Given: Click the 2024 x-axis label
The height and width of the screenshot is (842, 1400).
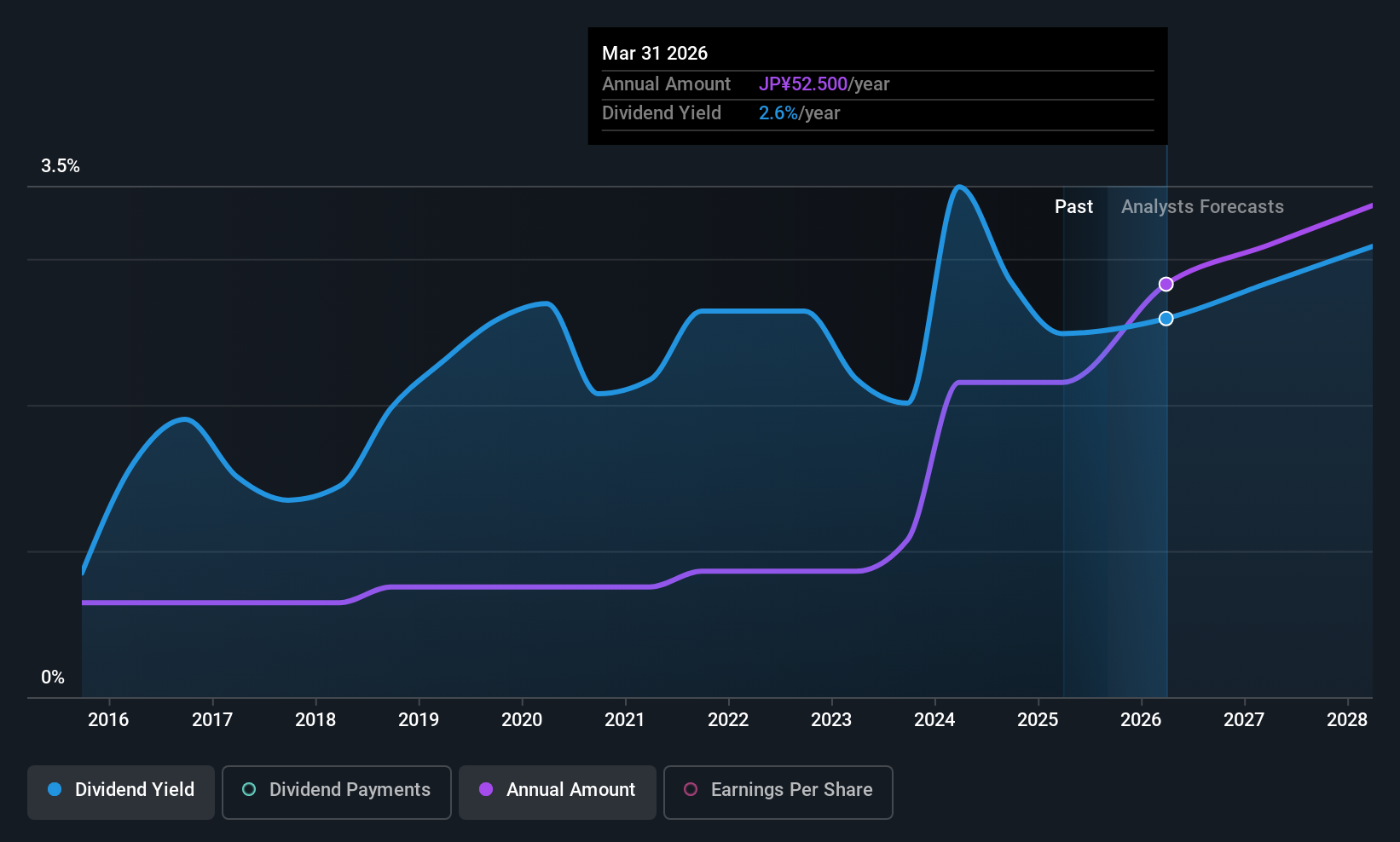Looking at the screenshot, I should [934, 720].
